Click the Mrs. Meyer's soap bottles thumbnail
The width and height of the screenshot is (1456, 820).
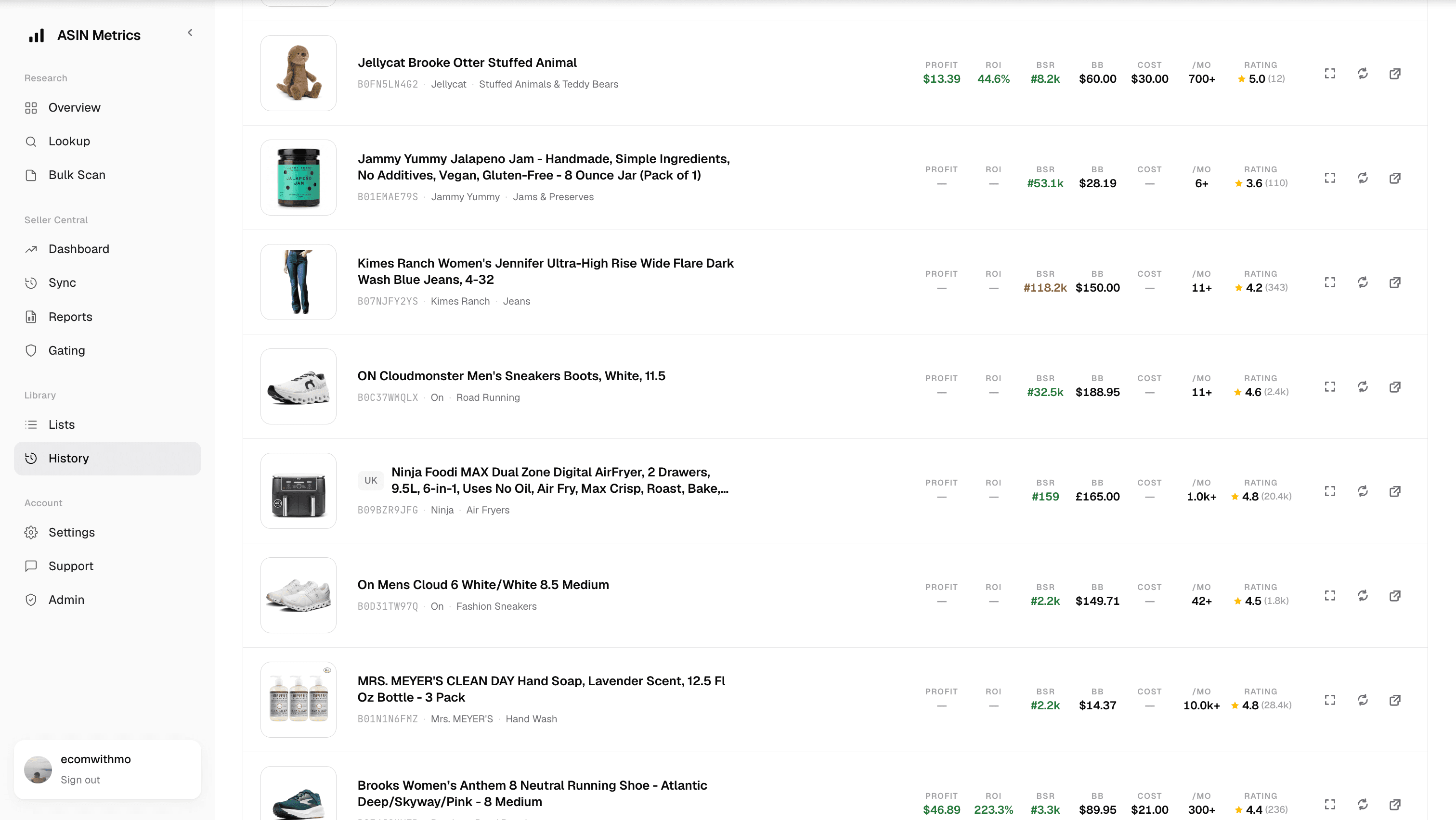tap(299, 700)
